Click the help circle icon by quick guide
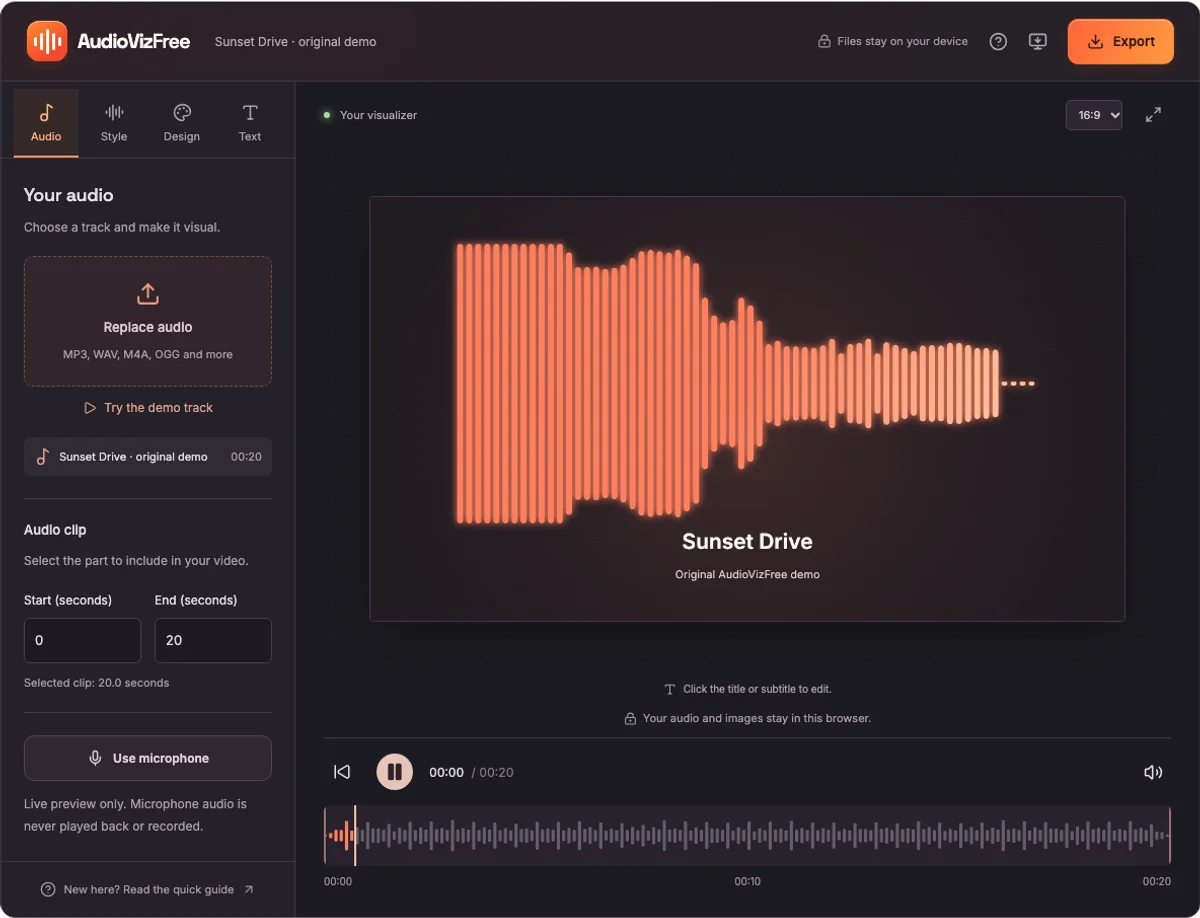The height and width of the screenshot is (918, 1200). click(47, 889)
